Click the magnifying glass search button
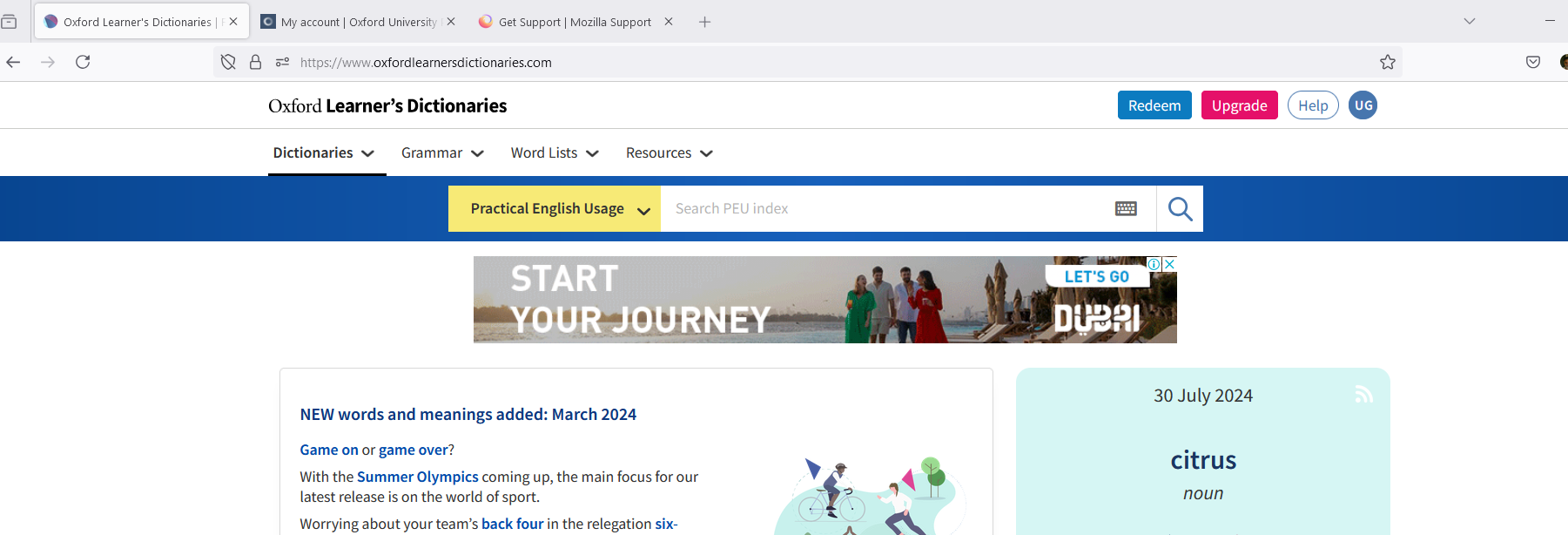1568x535 pixels. click(1180, 208)
